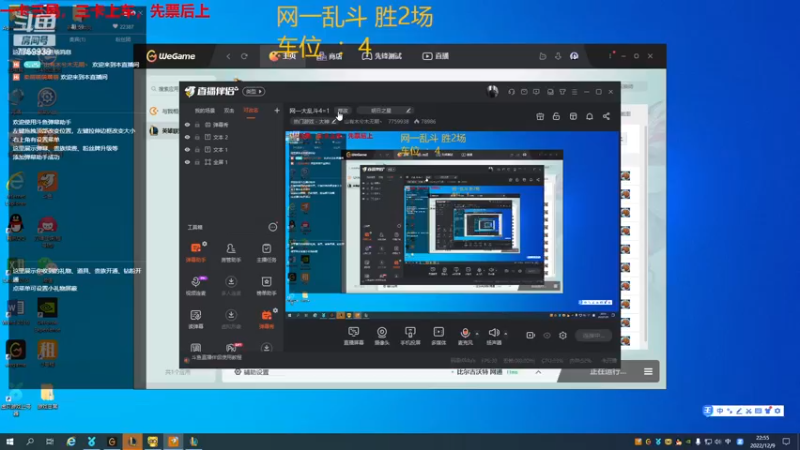Click the small button after stream title
This screenshot has height=450, width=800.
343,110
